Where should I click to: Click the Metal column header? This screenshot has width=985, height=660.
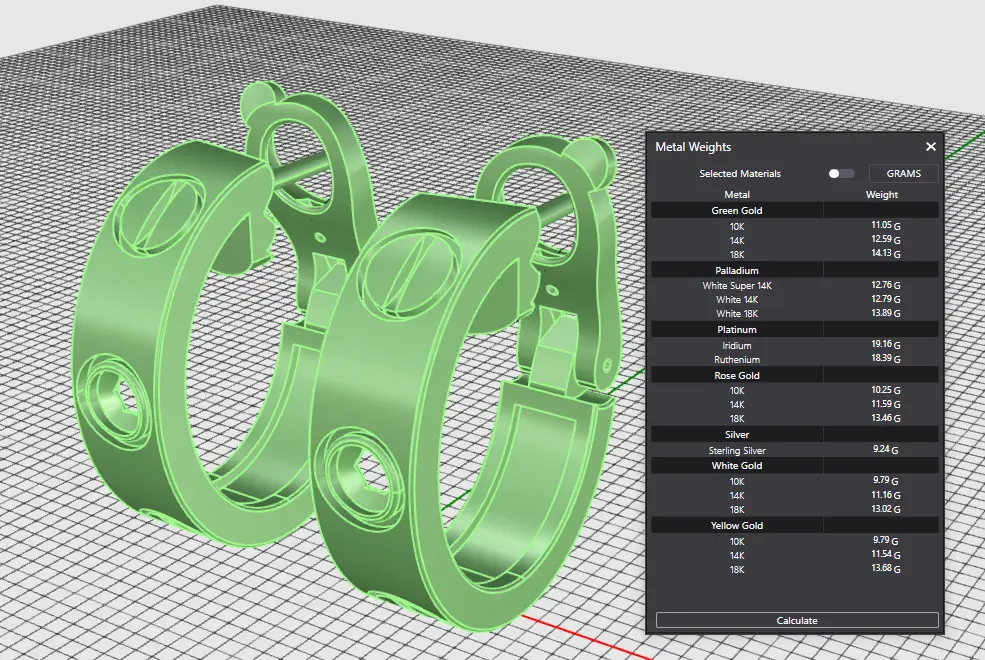(736, 194)
